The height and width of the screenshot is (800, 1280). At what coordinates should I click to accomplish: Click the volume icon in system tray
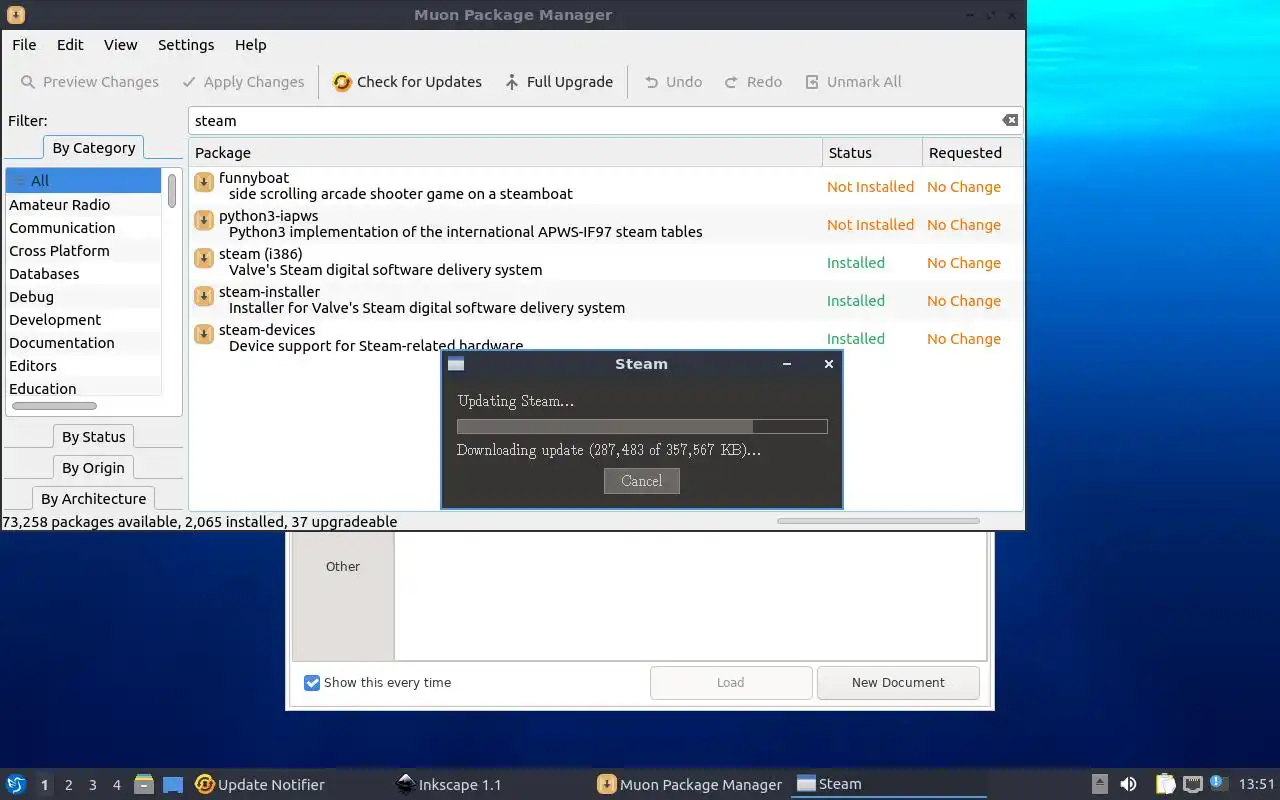(1128, 784)
